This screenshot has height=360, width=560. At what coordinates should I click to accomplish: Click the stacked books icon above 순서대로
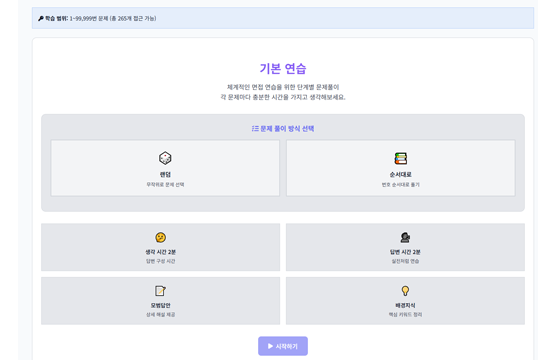pyautogui.click(x=401, y=158)
